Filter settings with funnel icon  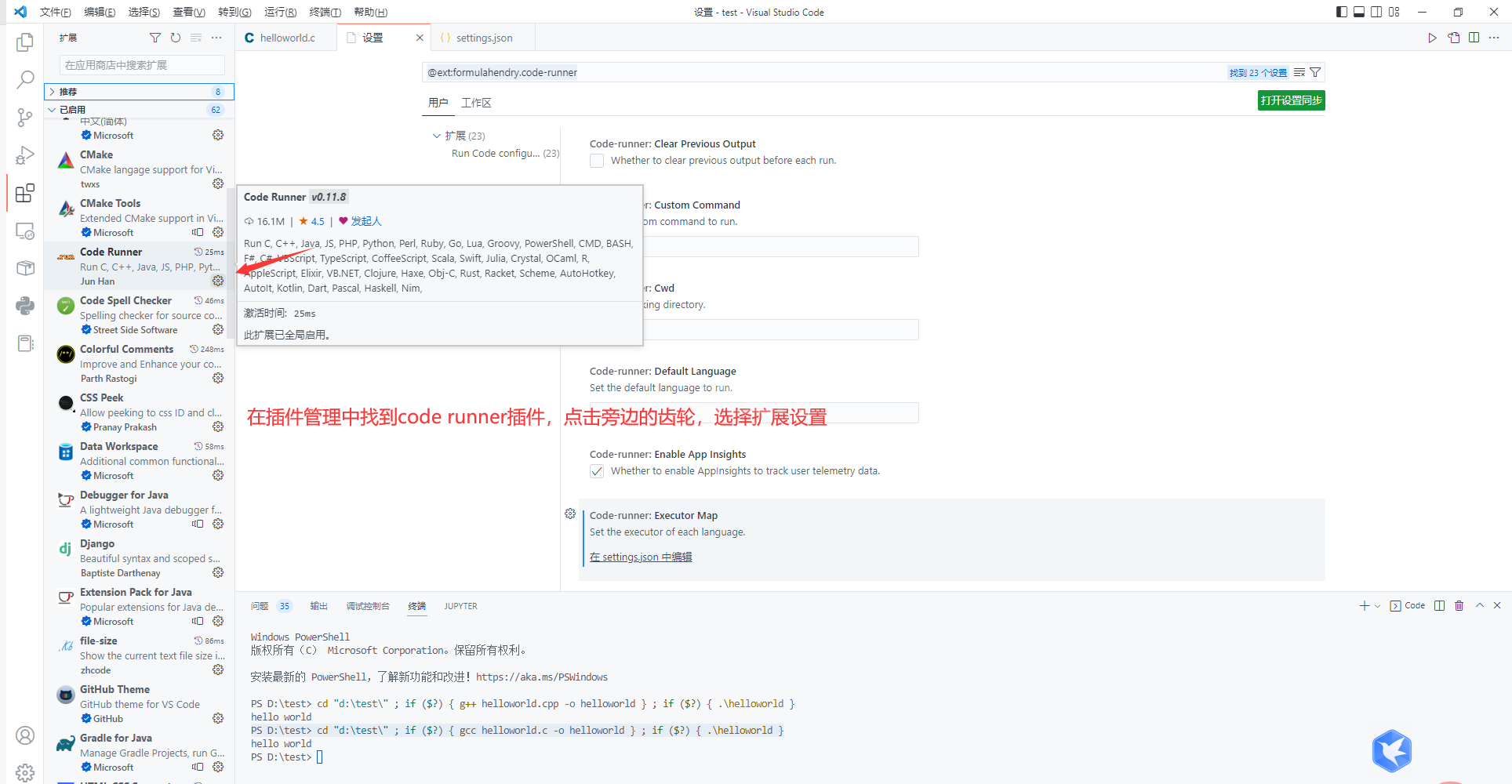coord(1316,72)
